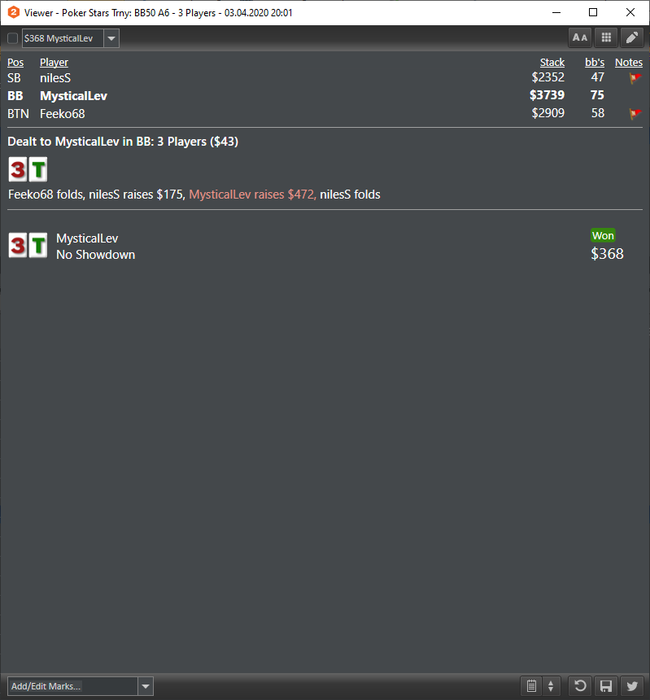Sort by the Player column header
This screenshot has width=650, height=700.
point(54,62)
